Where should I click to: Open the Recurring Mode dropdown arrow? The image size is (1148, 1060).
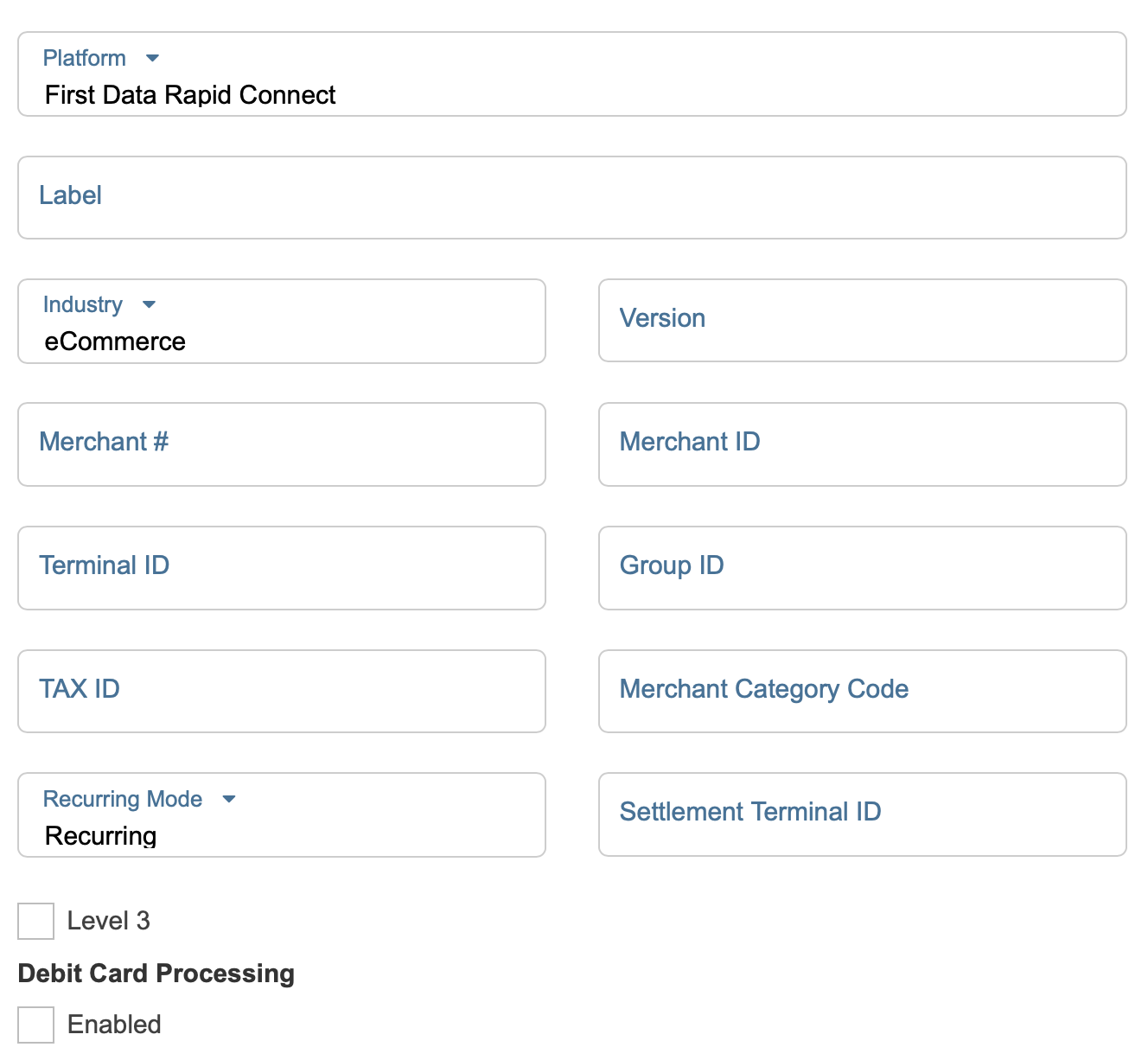(x=229, y=800)
